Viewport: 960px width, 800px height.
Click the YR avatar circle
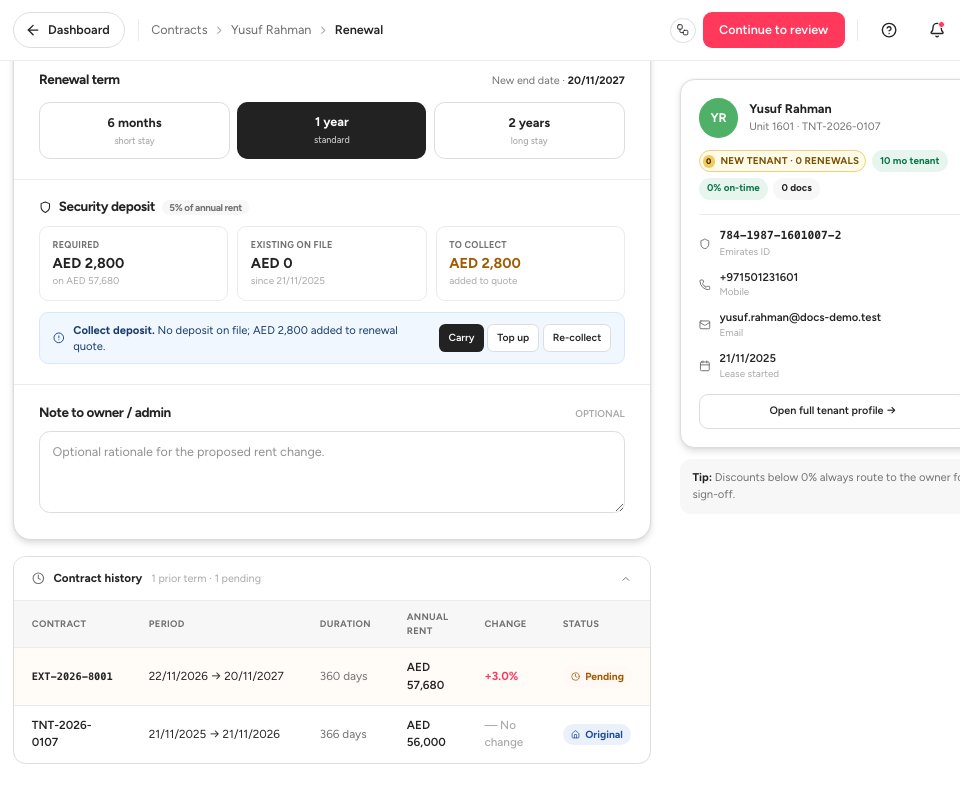pos(718,118)
